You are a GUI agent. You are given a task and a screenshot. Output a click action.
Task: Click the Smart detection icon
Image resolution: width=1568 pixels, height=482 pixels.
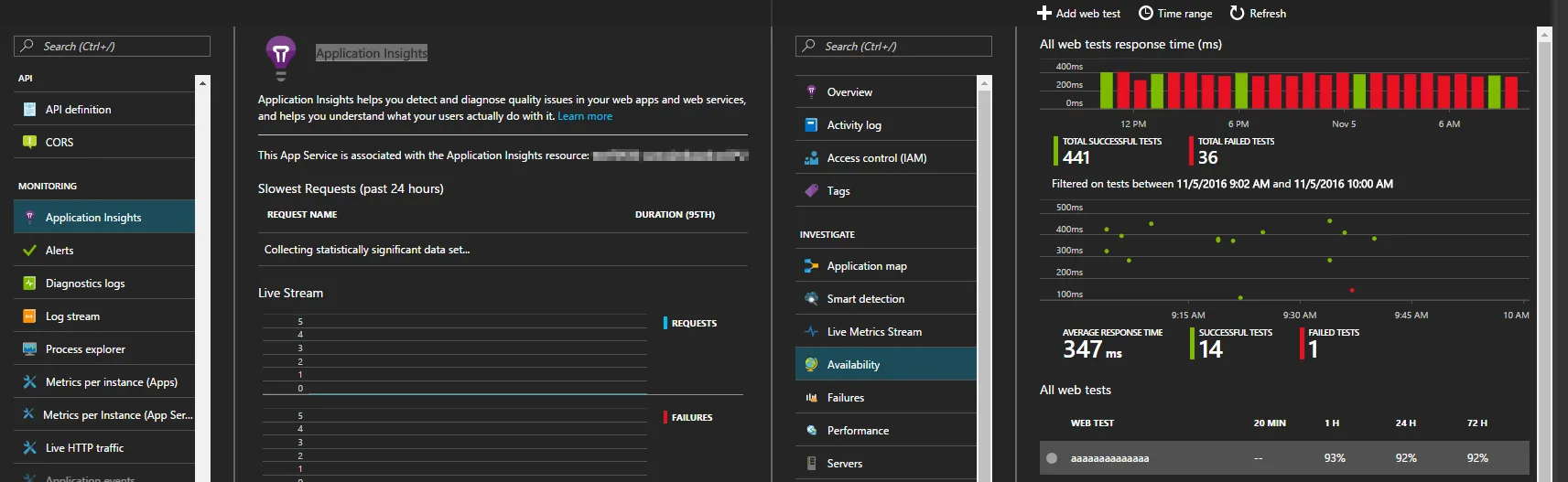tap(811, 299)
